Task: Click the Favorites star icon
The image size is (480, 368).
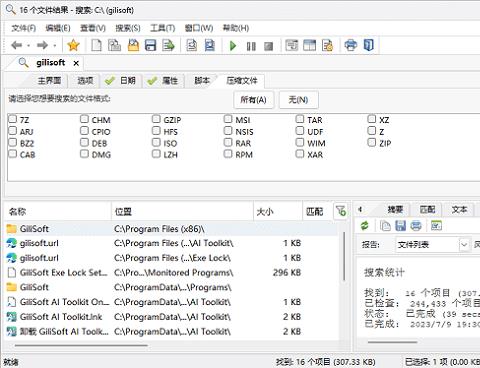Action: click(73, 45)
